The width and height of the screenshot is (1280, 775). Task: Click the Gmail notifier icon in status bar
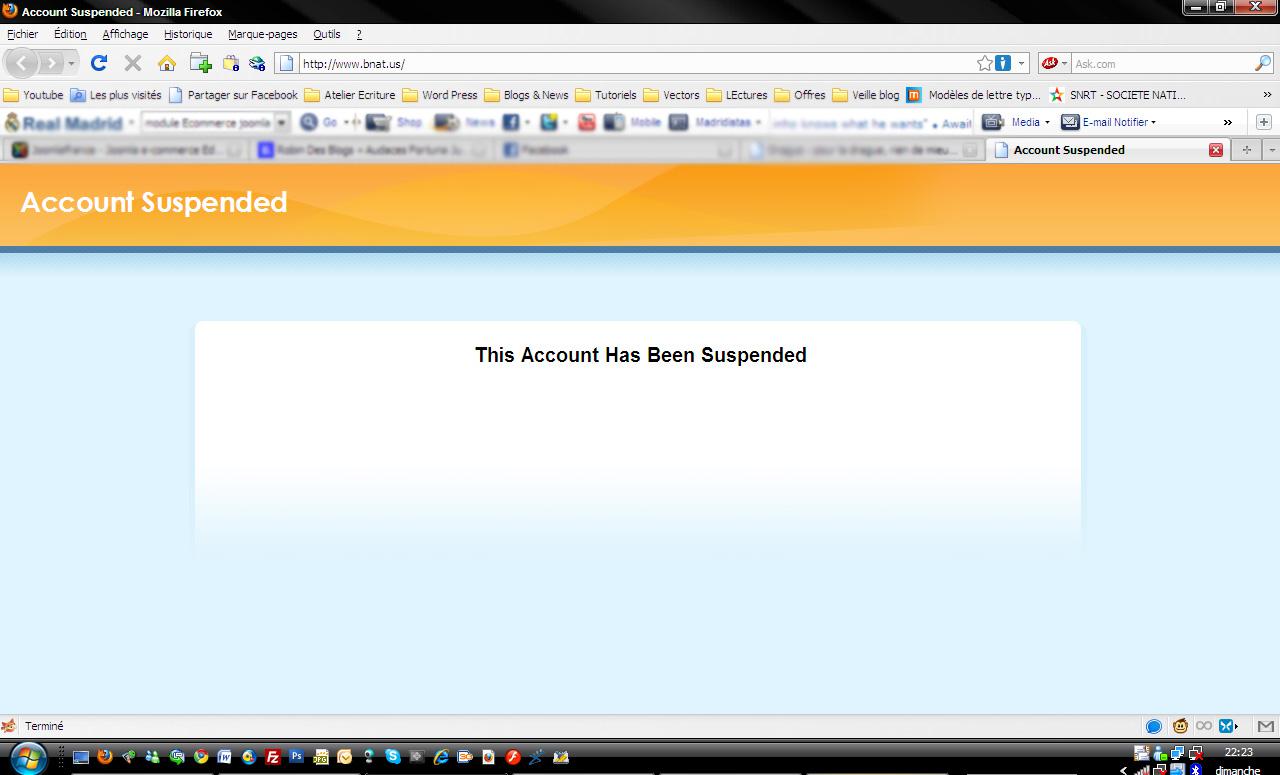[x=1265, y=726]
